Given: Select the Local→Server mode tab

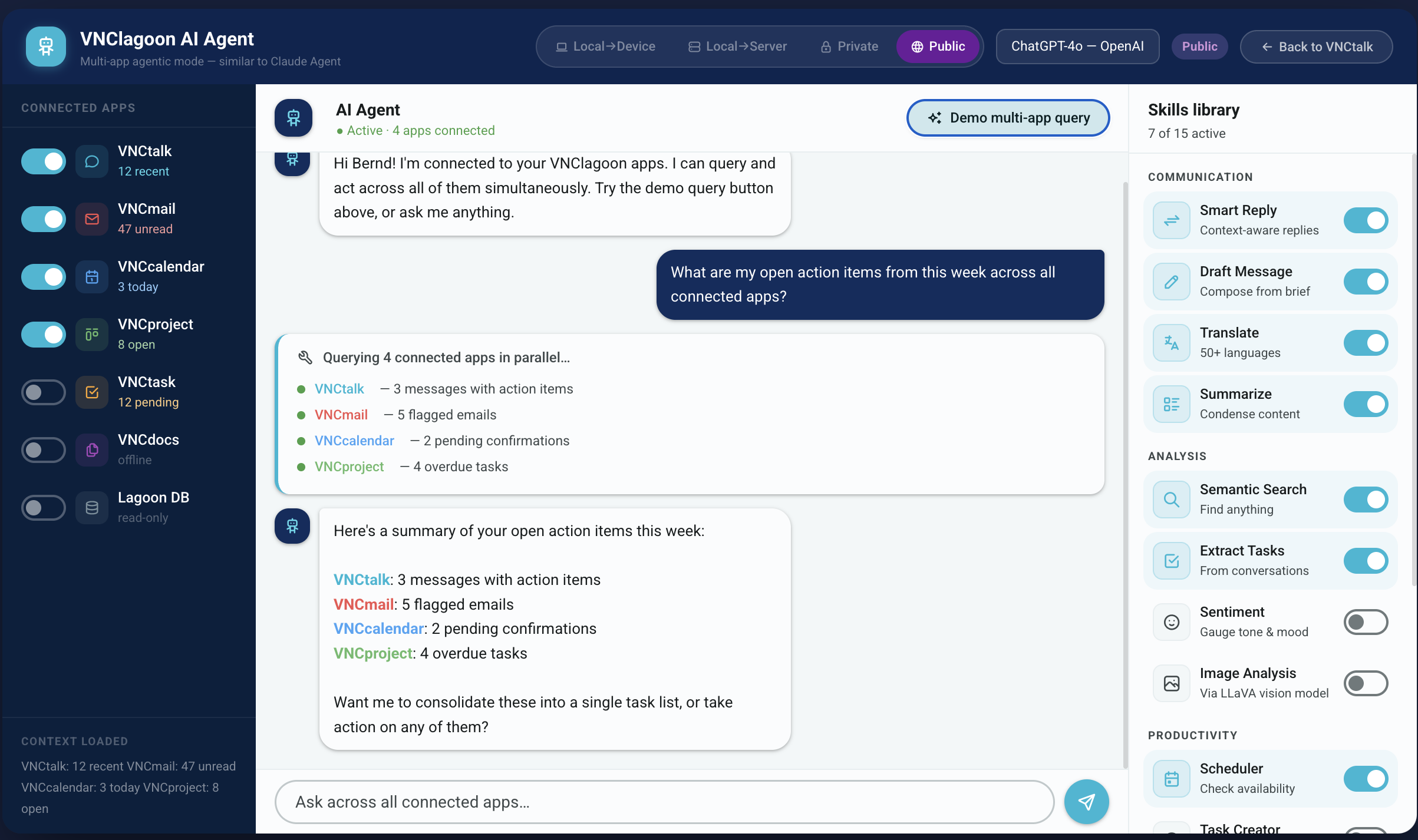Looking at the screenshot, I should pos(738,47).
